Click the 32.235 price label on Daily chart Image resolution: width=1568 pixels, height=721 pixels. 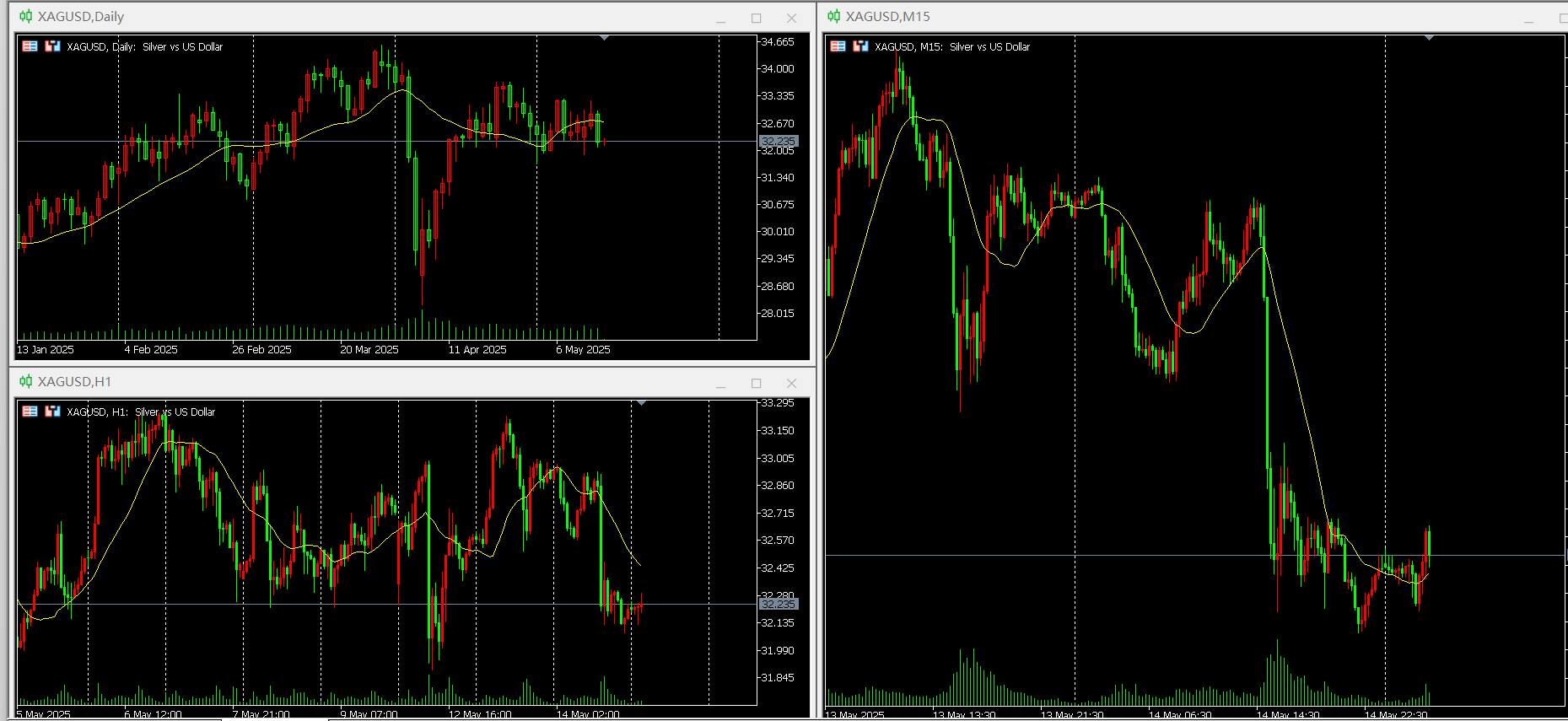[x=778, y=142]
